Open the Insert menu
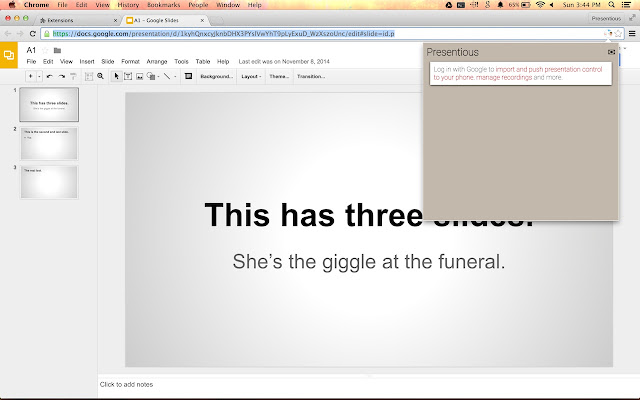 [87, 62]
